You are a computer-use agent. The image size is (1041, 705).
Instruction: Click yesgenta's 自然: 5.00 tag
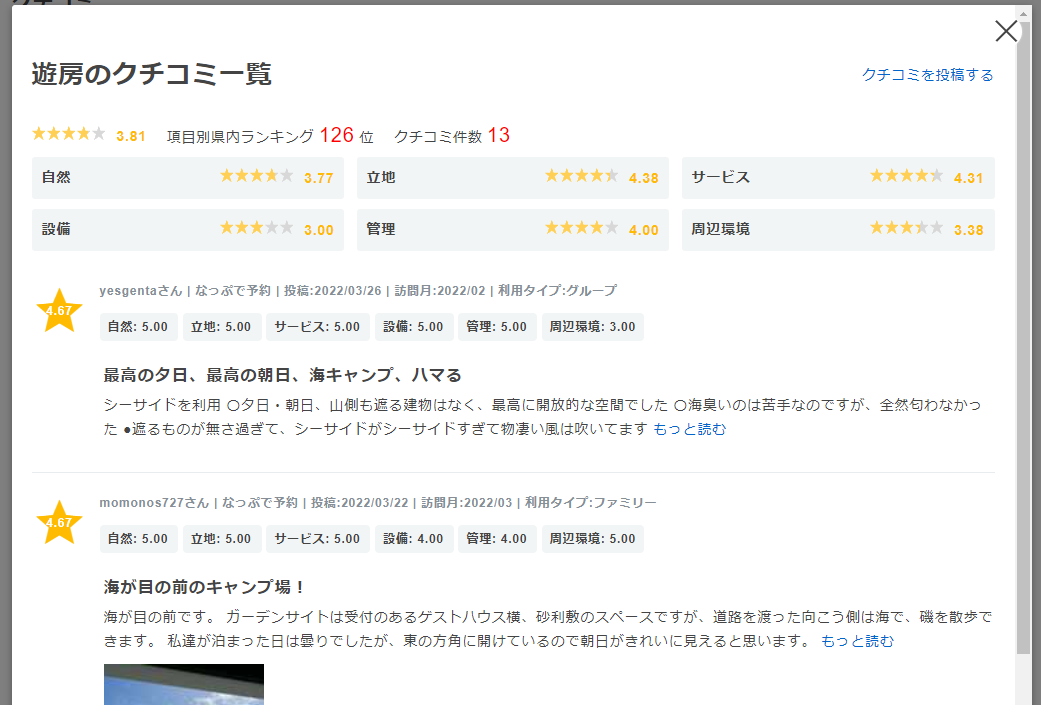click(138, 327)
